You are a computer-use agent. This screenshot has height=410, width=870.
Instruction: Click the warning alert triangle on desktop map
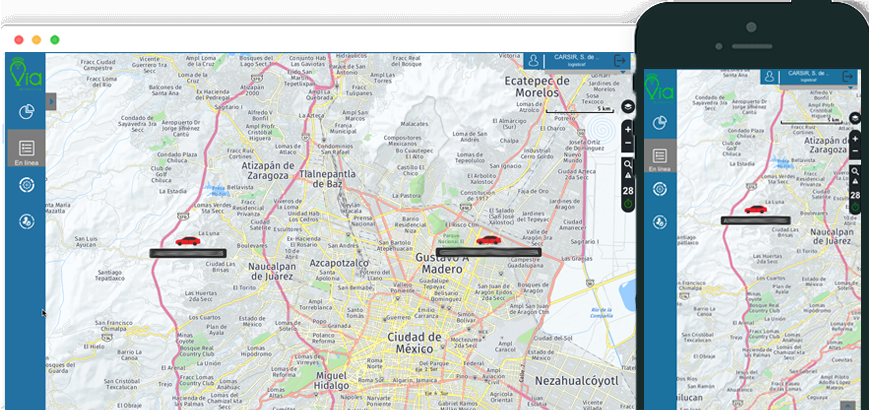[628, 176]
